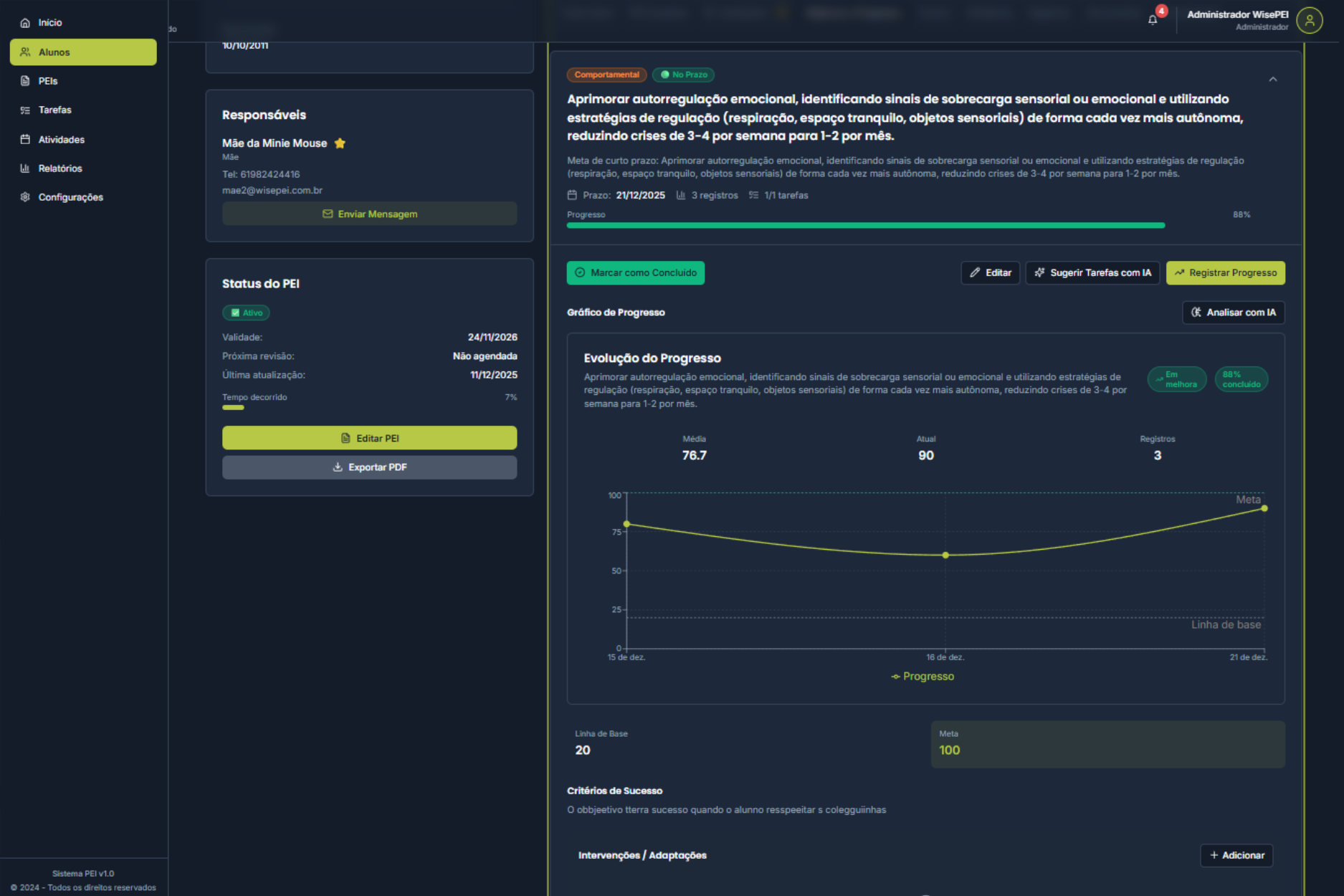Open Analisar com IA
This screenshot has width=1344, height=896.
1233,313
